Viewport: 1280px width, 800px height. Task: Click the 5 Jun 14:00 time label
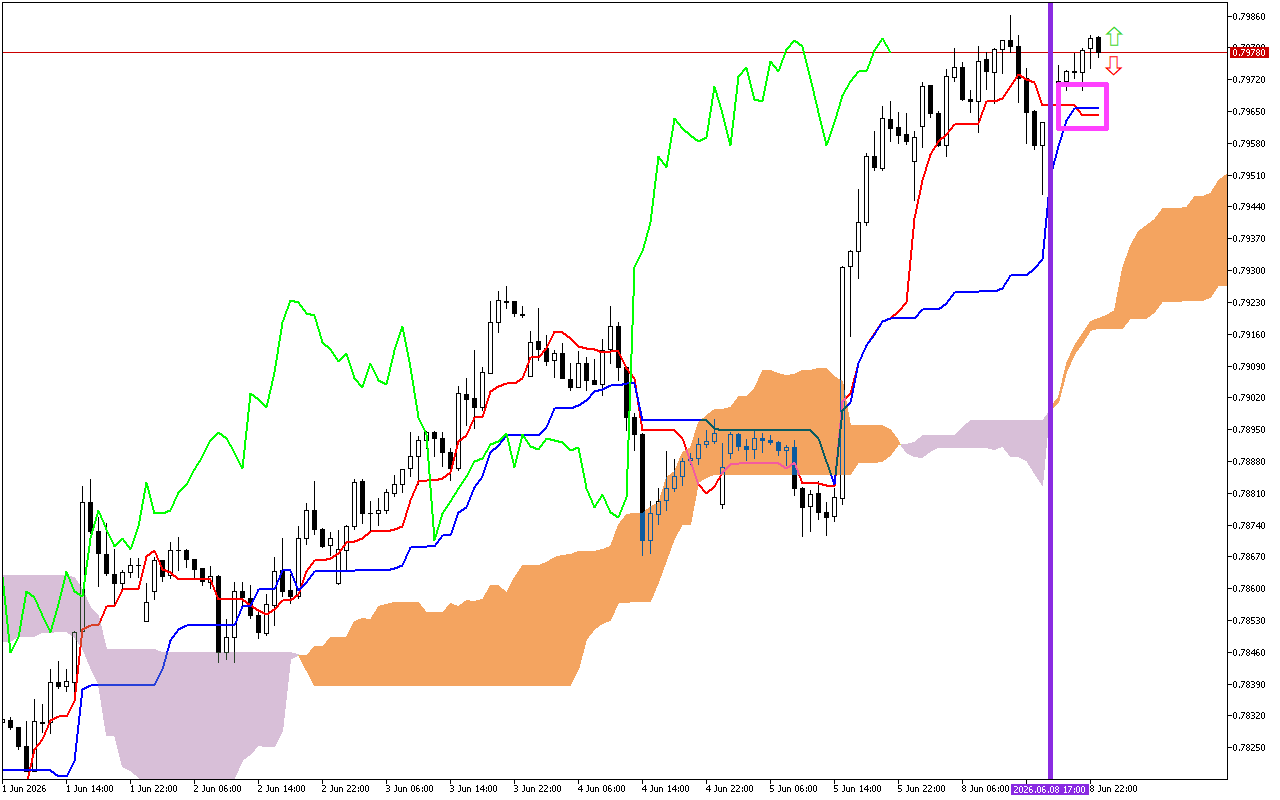tap(857, 789)
